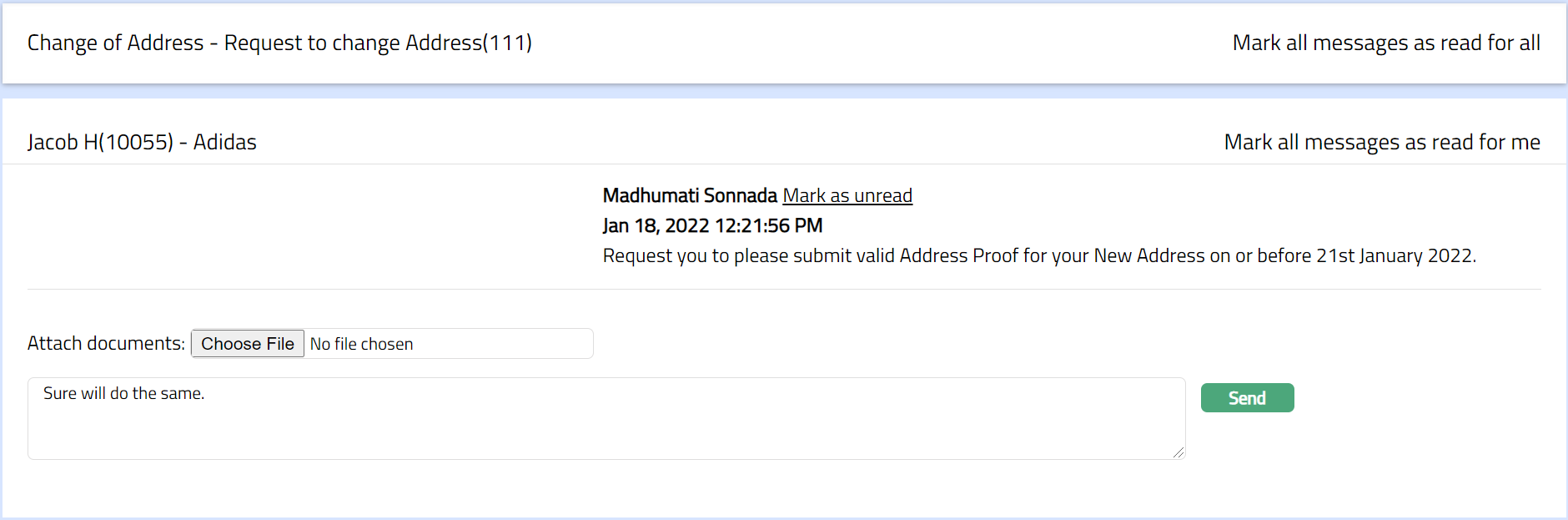Click the "Address(111)" request number in title
Image resolution: width=1568 pixels, height=520 pixels.
click(x=468, y=43)
